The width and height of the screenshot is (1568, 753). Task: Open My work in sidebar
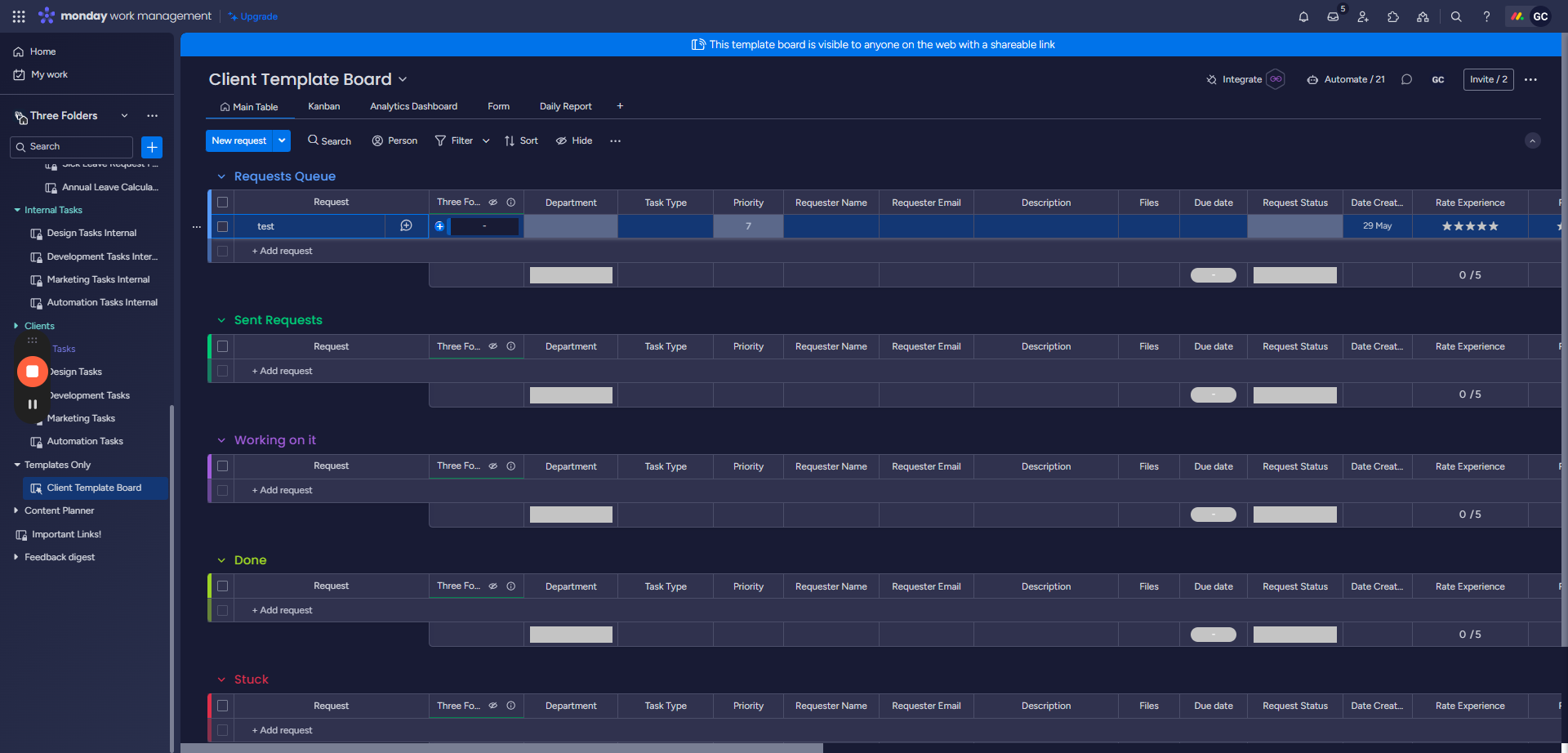pos(41,74)
